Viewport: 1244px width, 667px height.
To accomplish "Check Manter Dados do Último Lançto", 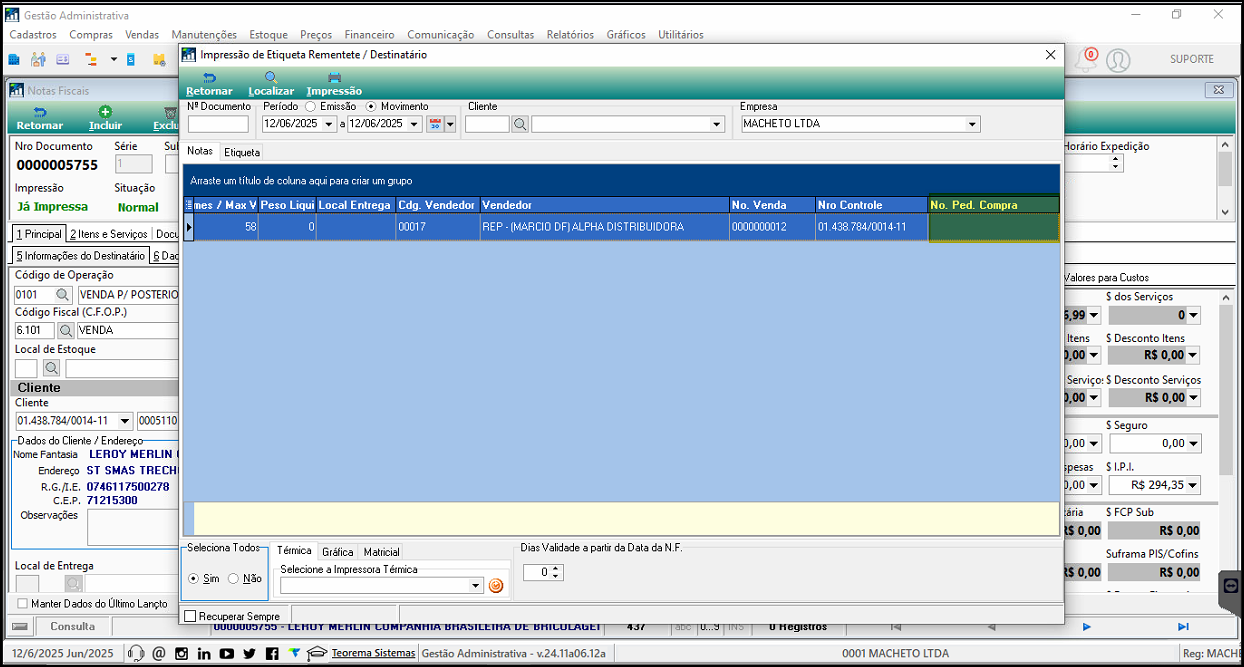I will [x=24, y=603].
